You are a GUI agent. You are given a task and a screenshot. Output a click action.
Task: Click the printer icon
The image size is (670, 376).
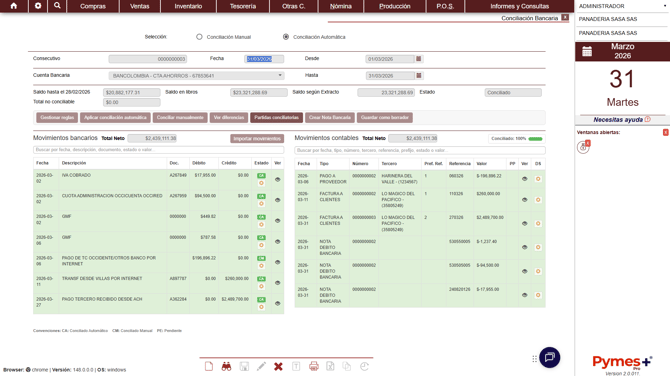[314, 366]
